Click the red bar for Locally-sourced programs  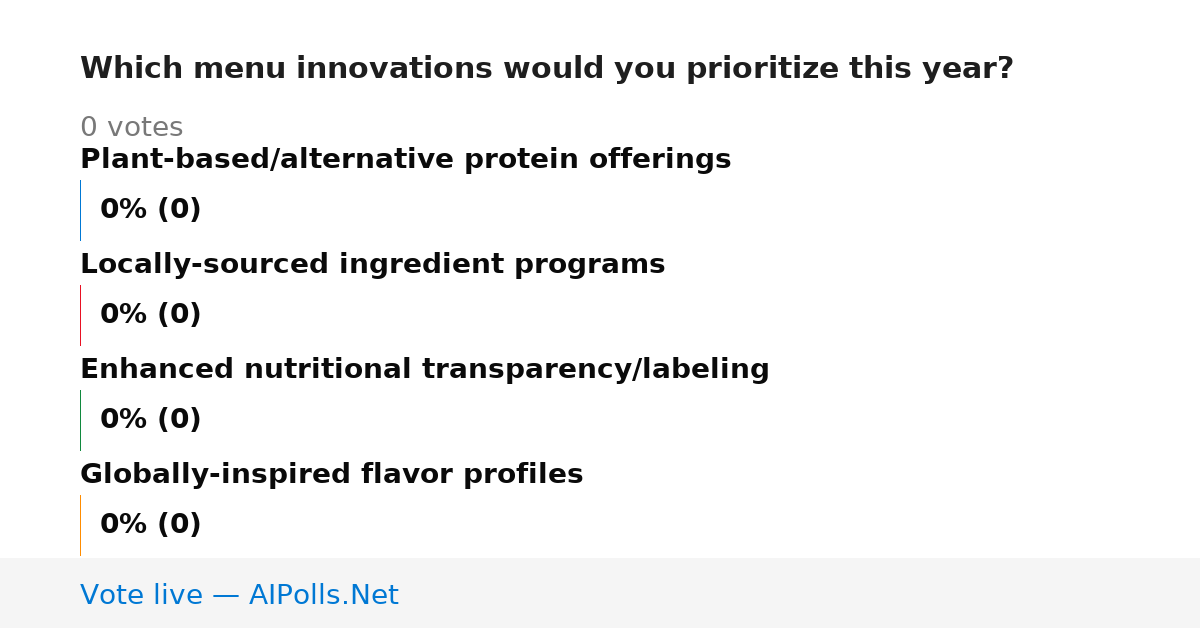80,315
